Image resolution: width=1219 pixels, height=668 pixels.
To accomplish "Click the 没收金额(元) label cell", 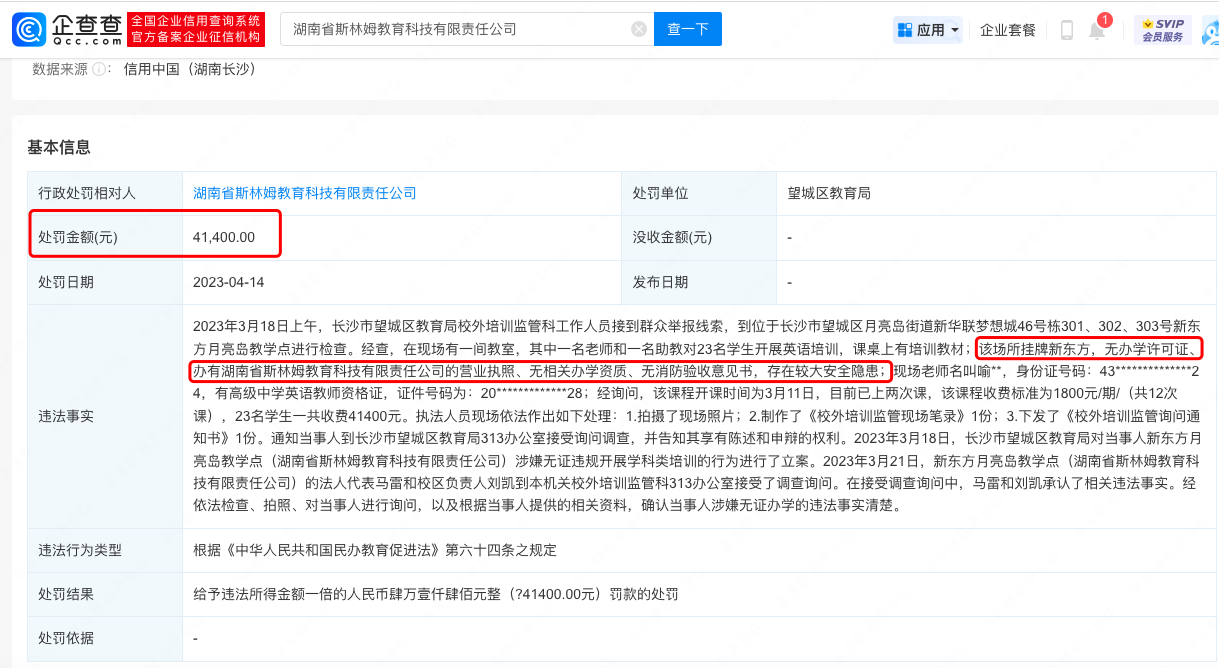I will 699,238.
